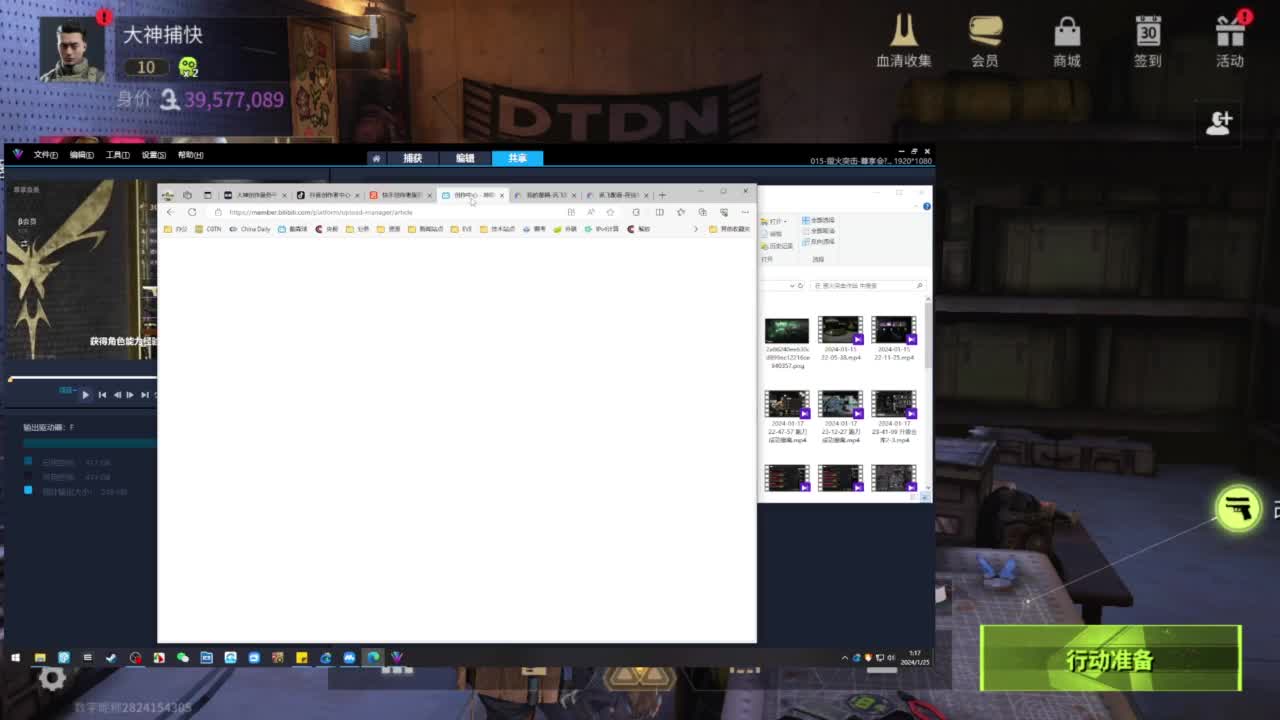
Task: Click 反向选择 invert selection in explorer
Action: (x=817, y=242)
